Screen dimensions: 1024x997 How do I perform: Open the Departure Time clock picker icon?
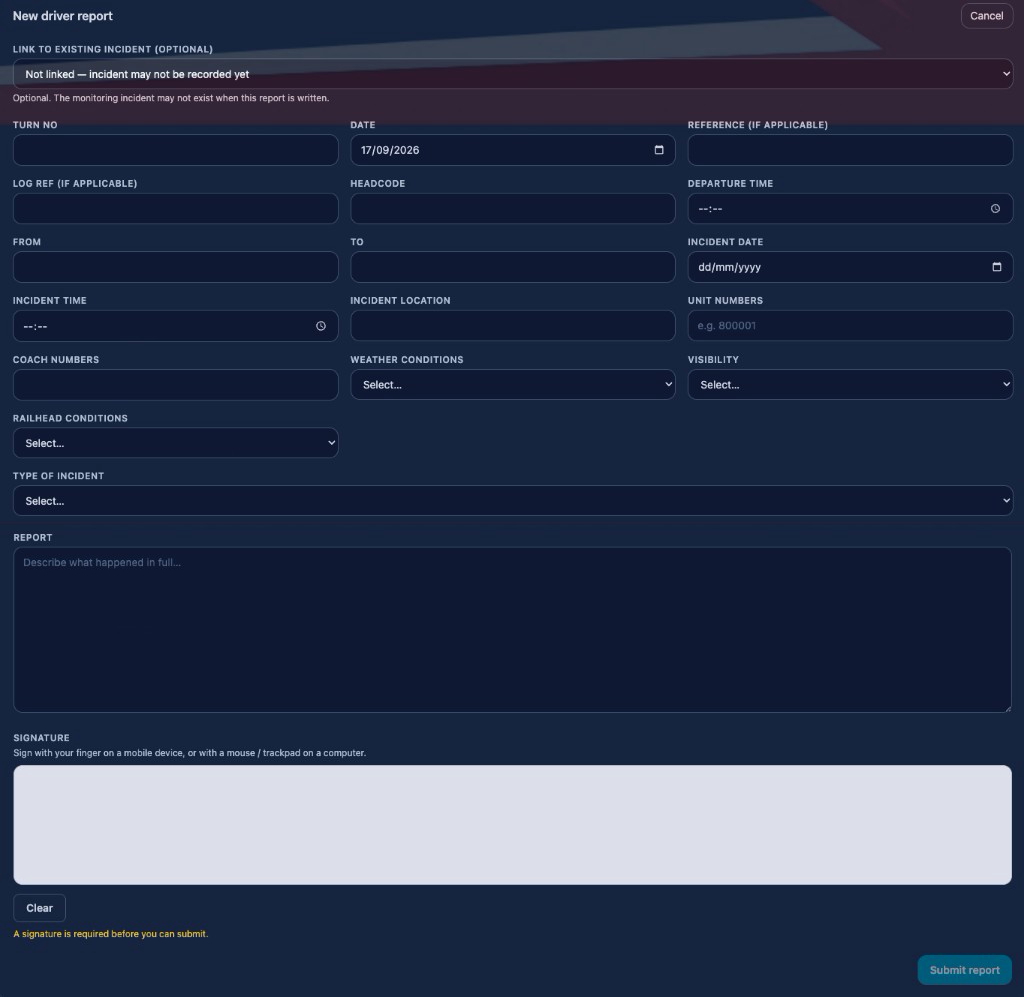click(x=995, y=208)
